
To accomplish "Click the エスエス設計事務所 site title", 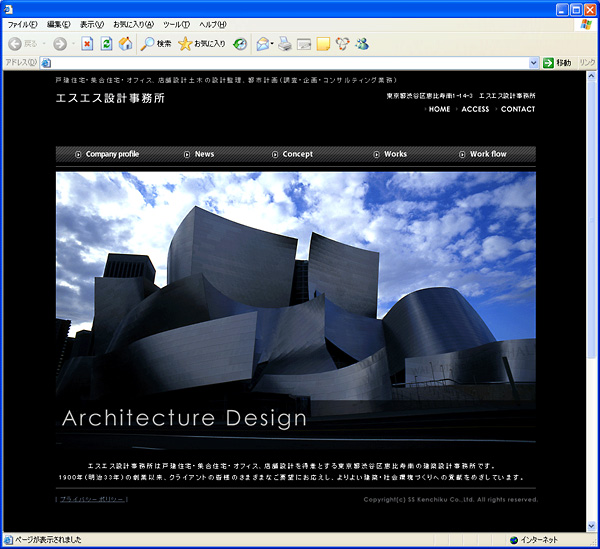I will coord(110,98).
